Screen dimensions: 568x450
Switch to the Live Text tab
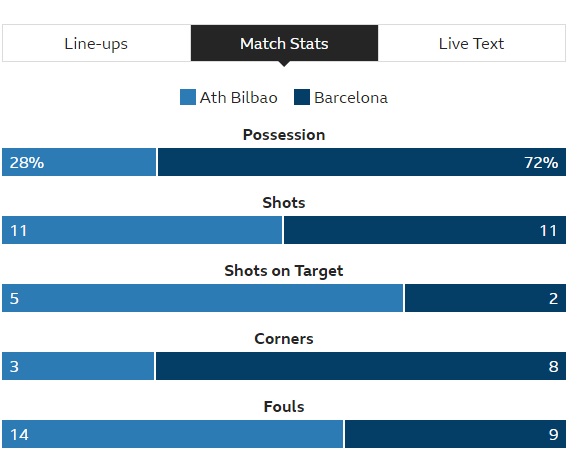(x=471, y=43)
